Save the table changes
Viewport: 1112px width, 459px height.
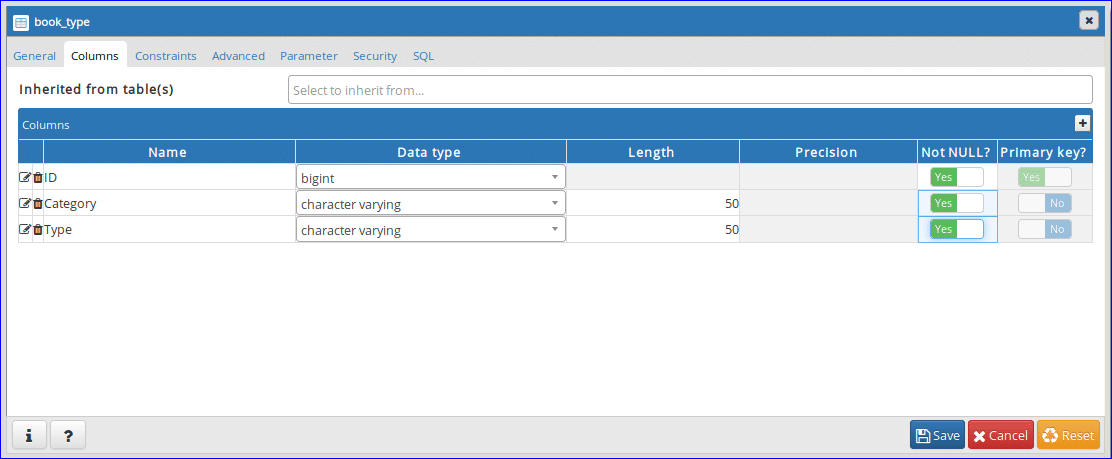[937, 435]
